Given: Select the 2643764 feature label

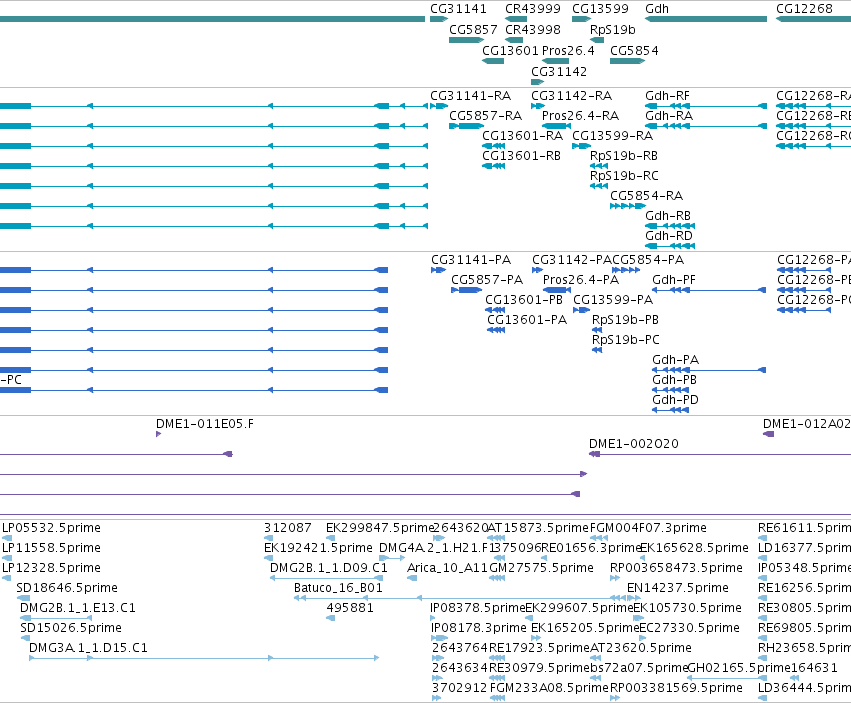Looking at the screenshot, I should pyautogui.click(x=460, y=648).
